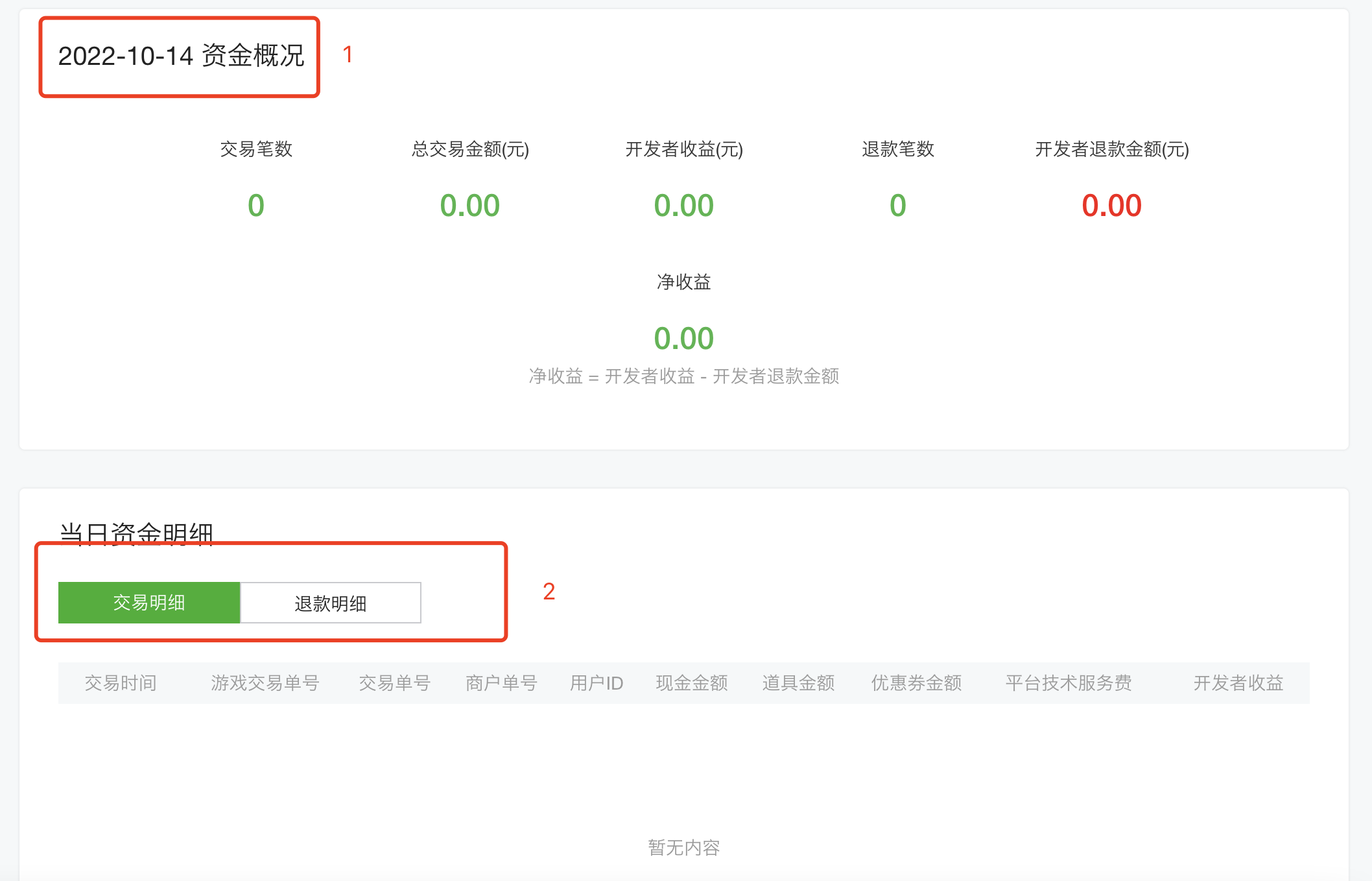Viewport: 1372px width, 881px height.
Task: Click the 交易时间 column header
Action: tap(121, 683)
